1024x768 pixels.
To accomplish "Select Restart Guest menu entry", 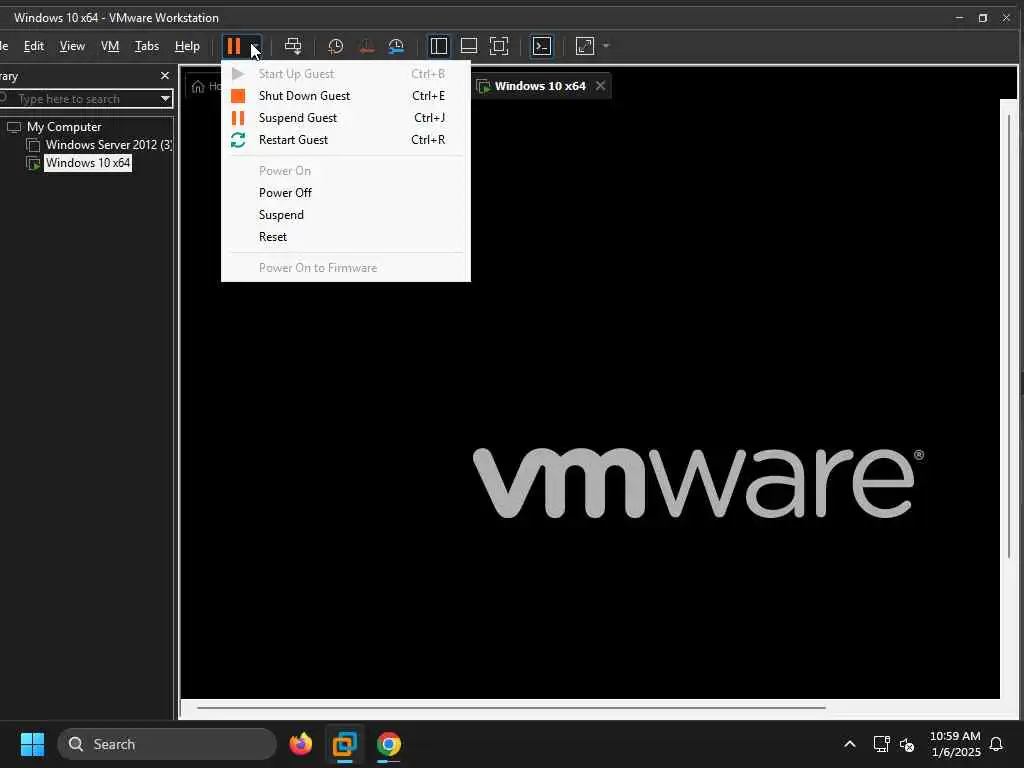I will [x=345, y=140].
